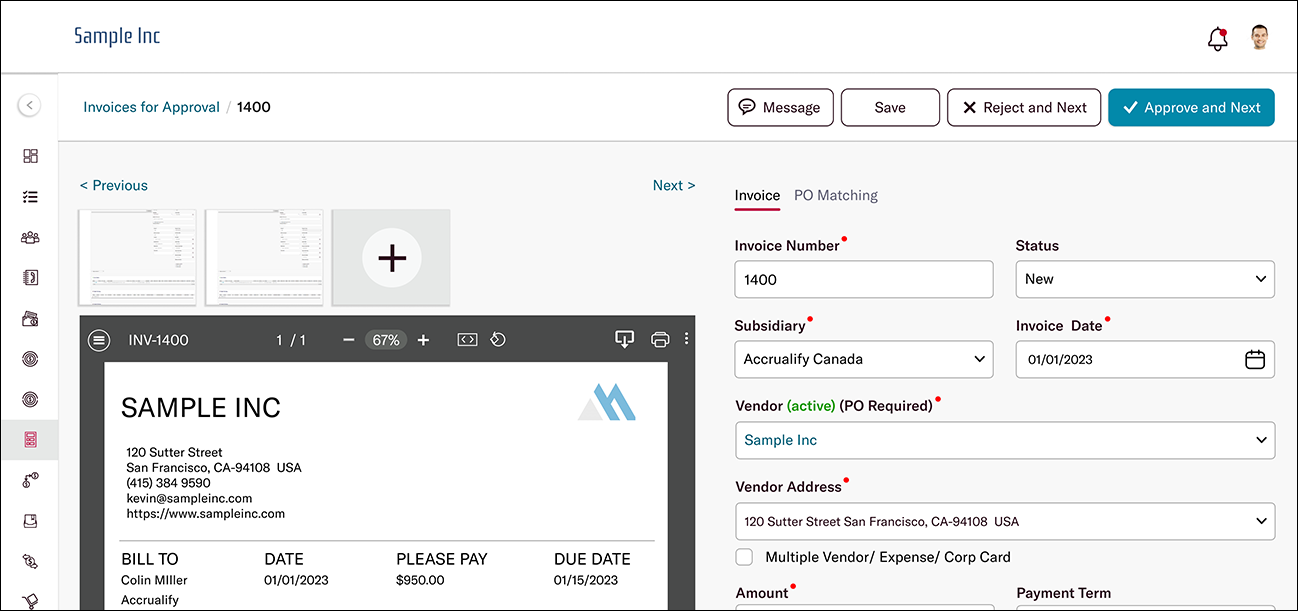The image size is (1298, 611).
Task: Open the dashboard icon in the sidebar
Action: (30, 156)
